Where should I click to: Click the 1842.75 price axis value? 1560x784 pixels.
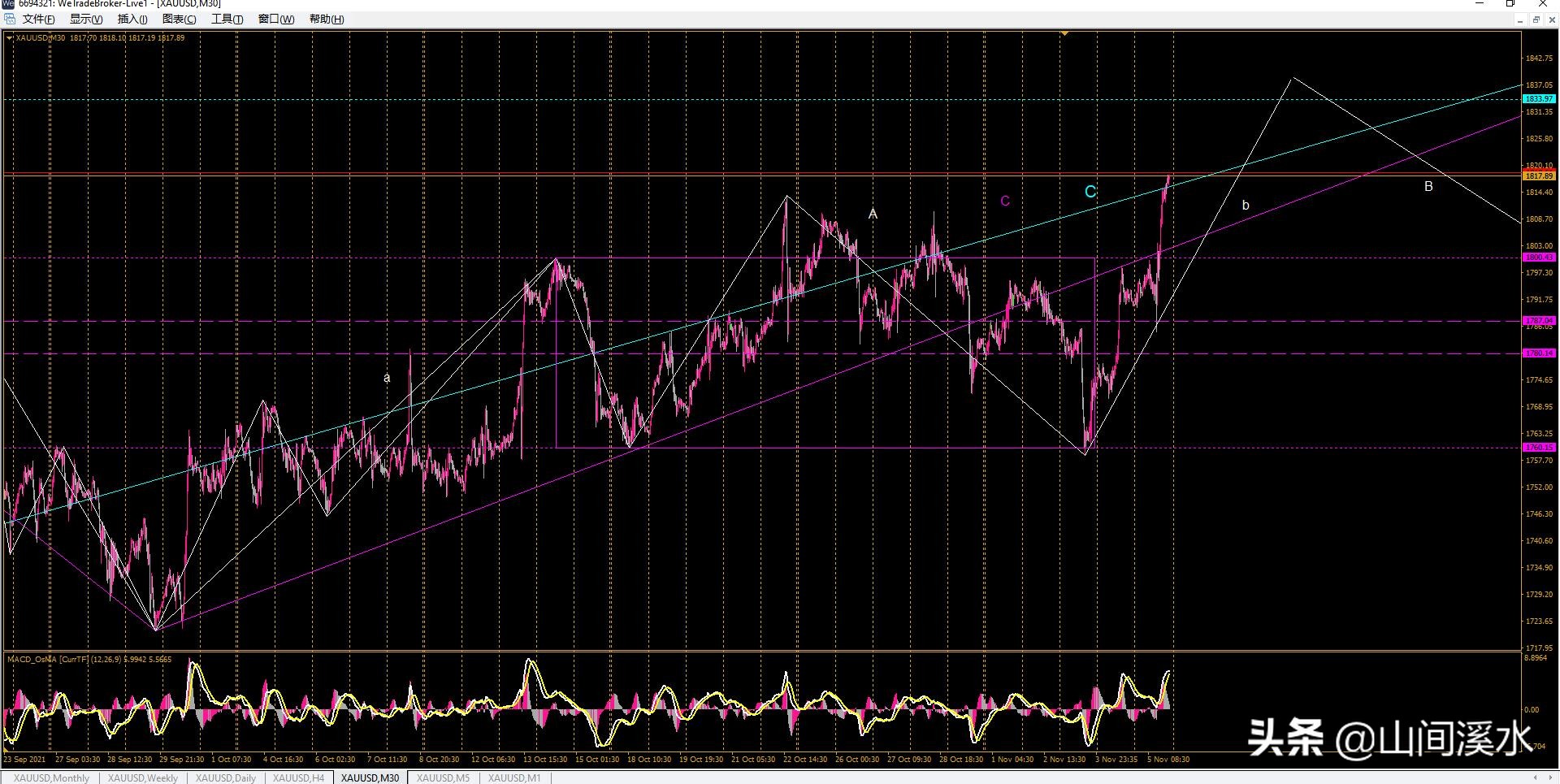[1539, 58]
